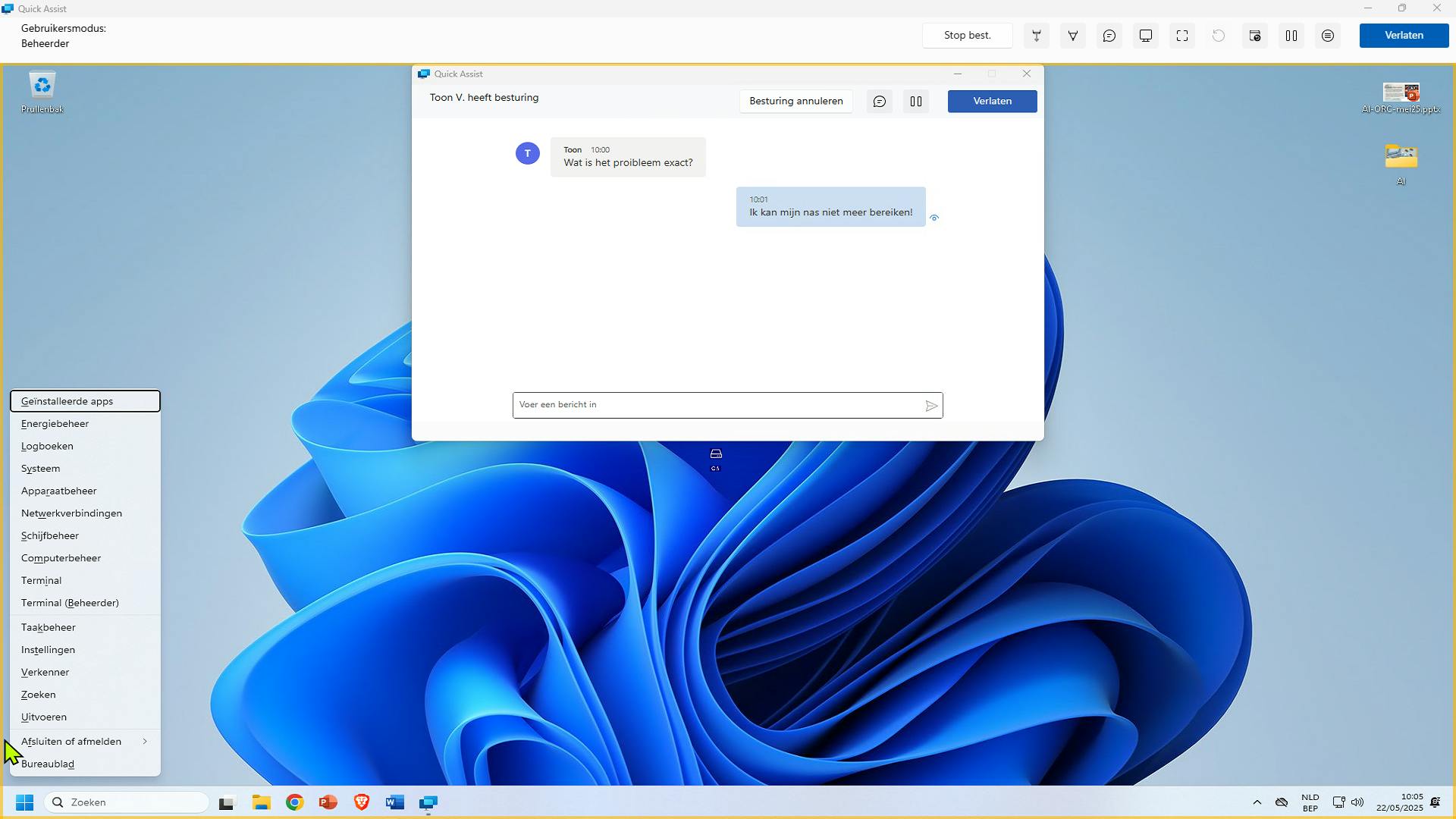Choose Netwerkverbindingen in the menu
Screen dimensions: 1456x819
(71, 513)
